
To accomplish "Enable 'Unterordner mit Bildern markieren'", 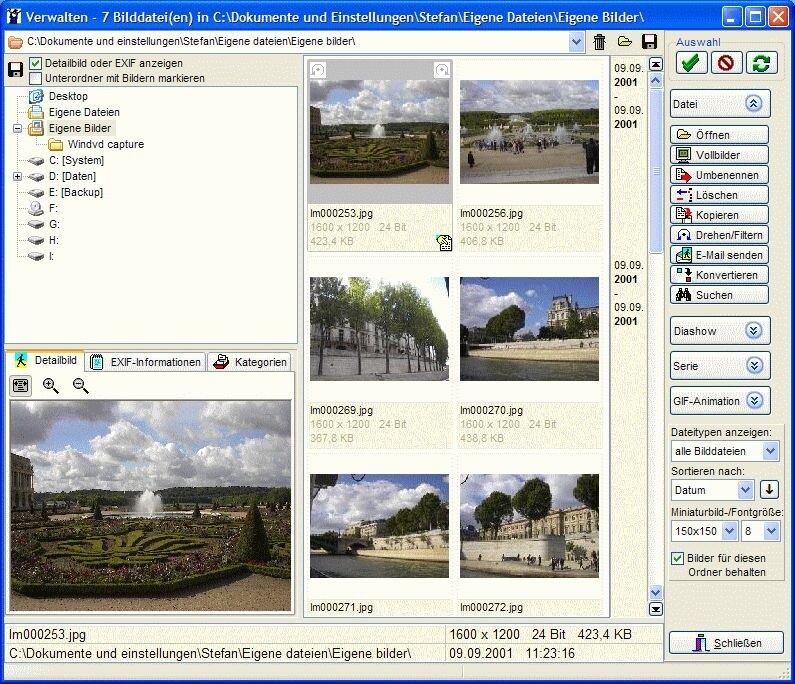I will pos(36,78).
